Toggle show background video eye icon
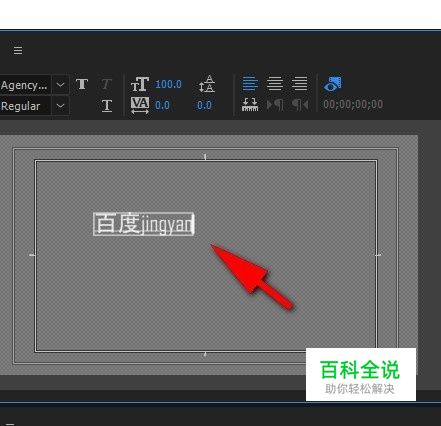The height and width of the screenshot is (426, 441). click(x=333, y=83)
